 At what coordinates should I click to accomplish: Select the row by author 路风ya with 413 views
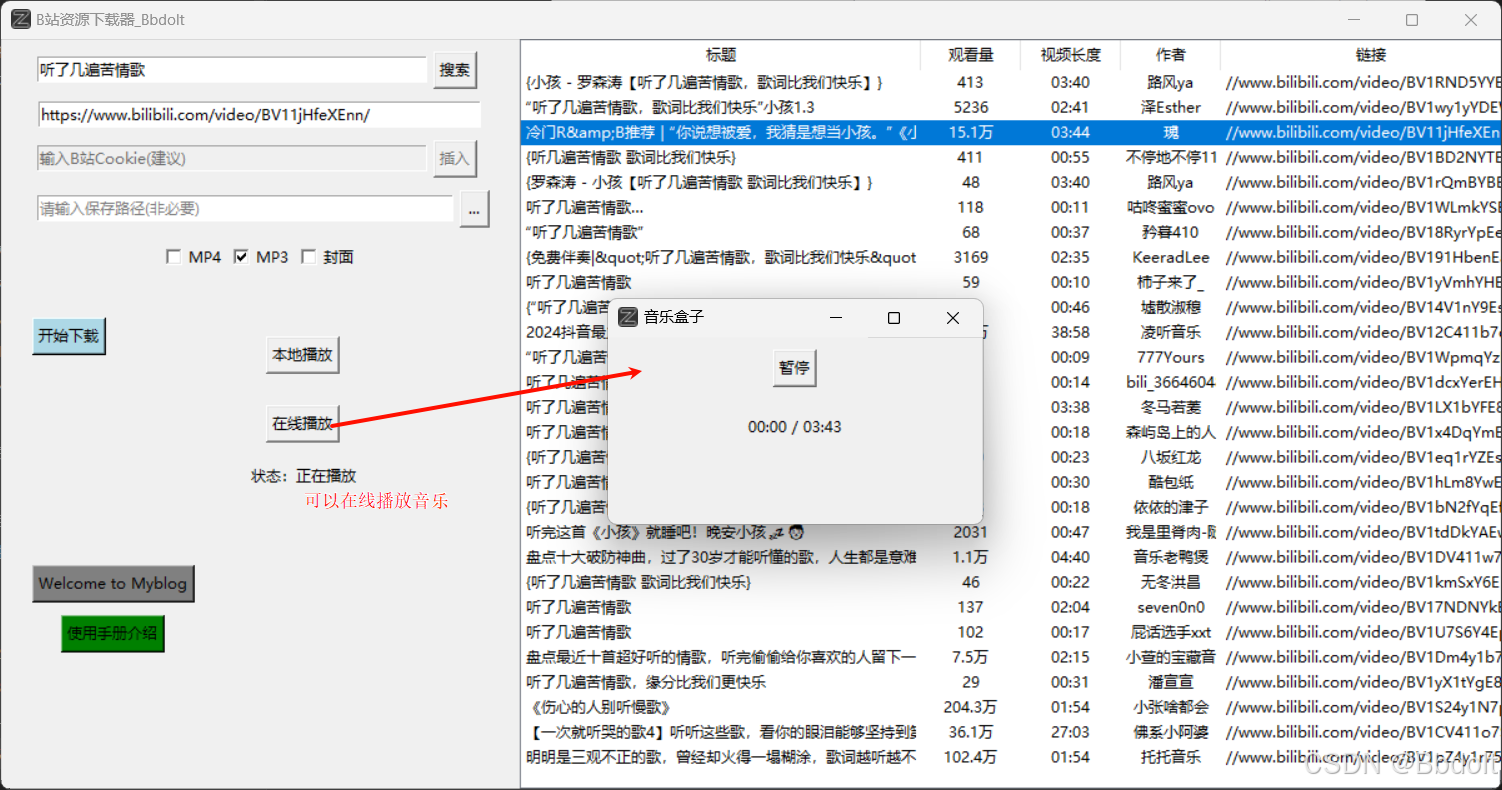(x=1011, y=82)
